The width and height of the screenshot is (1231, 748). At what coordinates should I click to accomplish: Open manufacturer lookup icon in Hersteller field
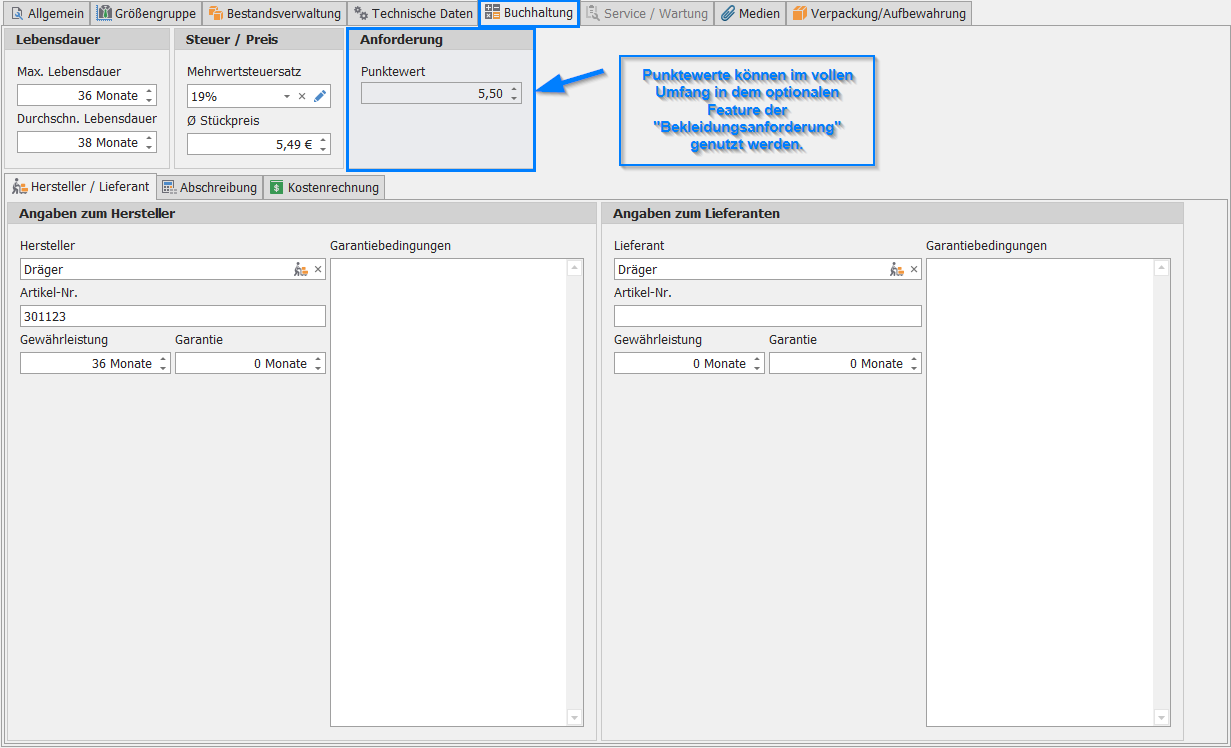[x=301, y=270]
